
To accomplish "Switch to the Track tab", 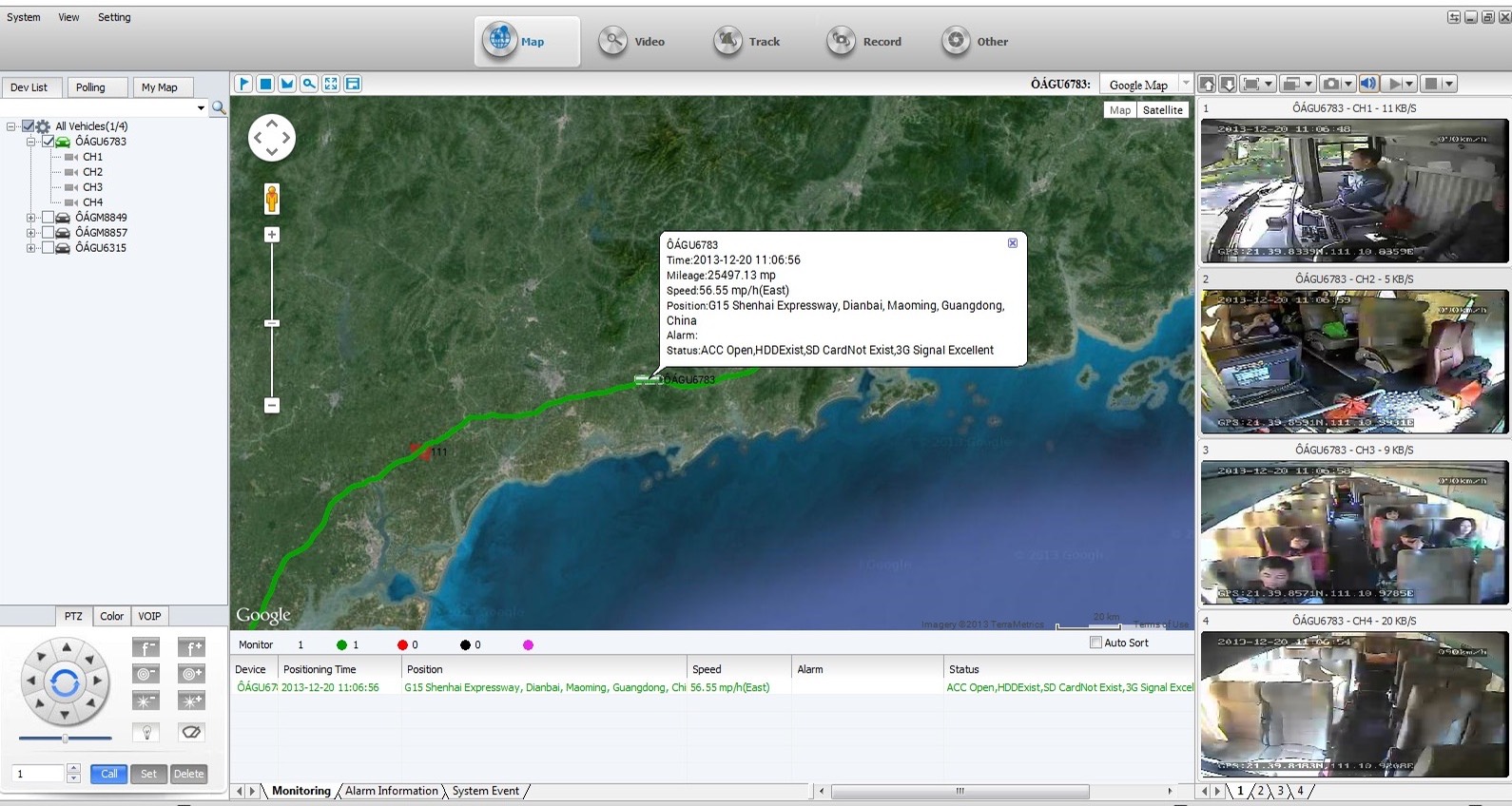I will coord(747,42).
